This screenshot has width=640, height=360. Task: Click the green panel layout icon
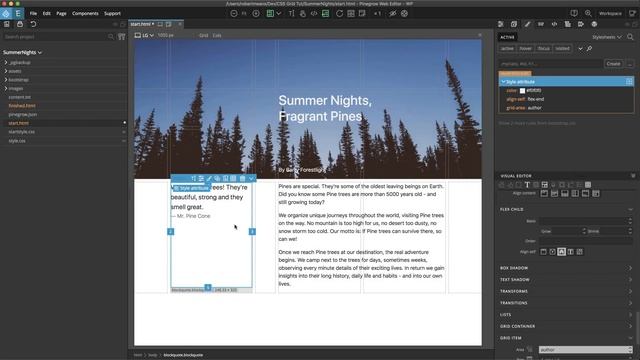pos(325,13)
